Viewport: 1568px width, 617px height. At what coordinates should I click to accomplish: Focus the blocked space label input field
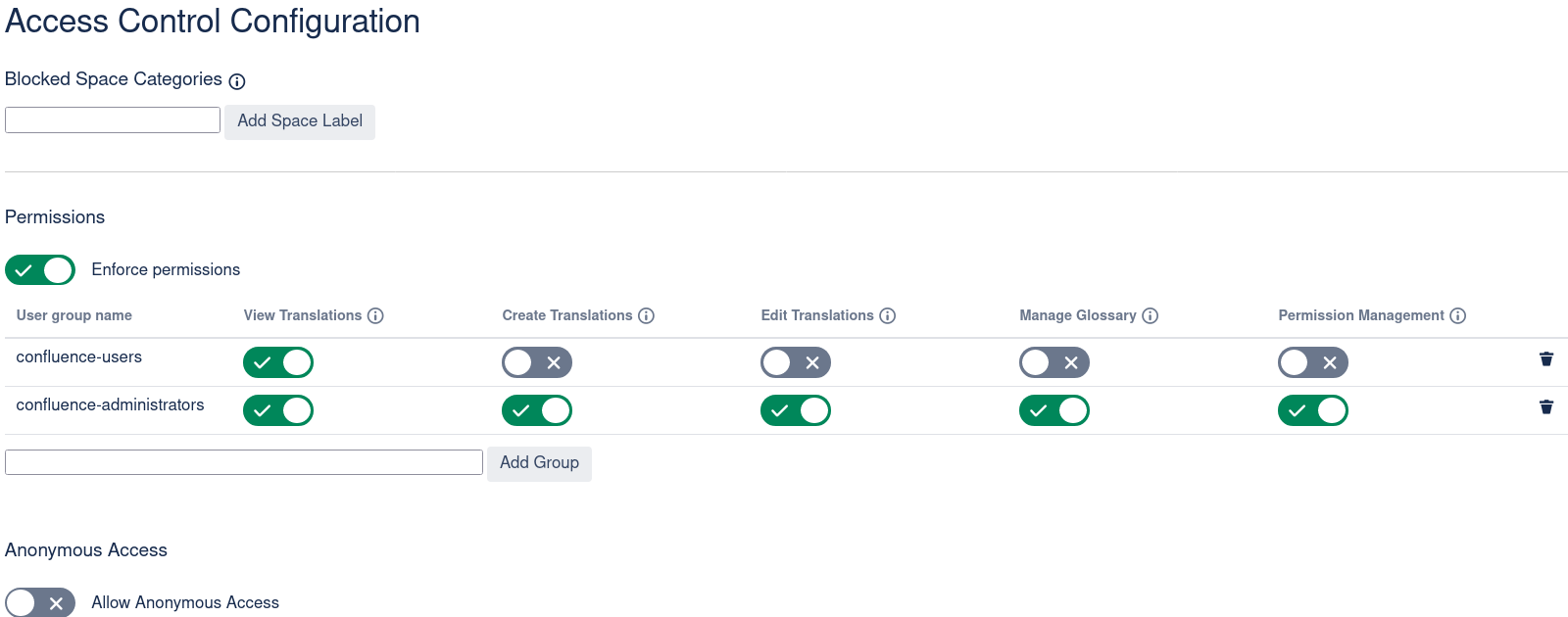113,120
